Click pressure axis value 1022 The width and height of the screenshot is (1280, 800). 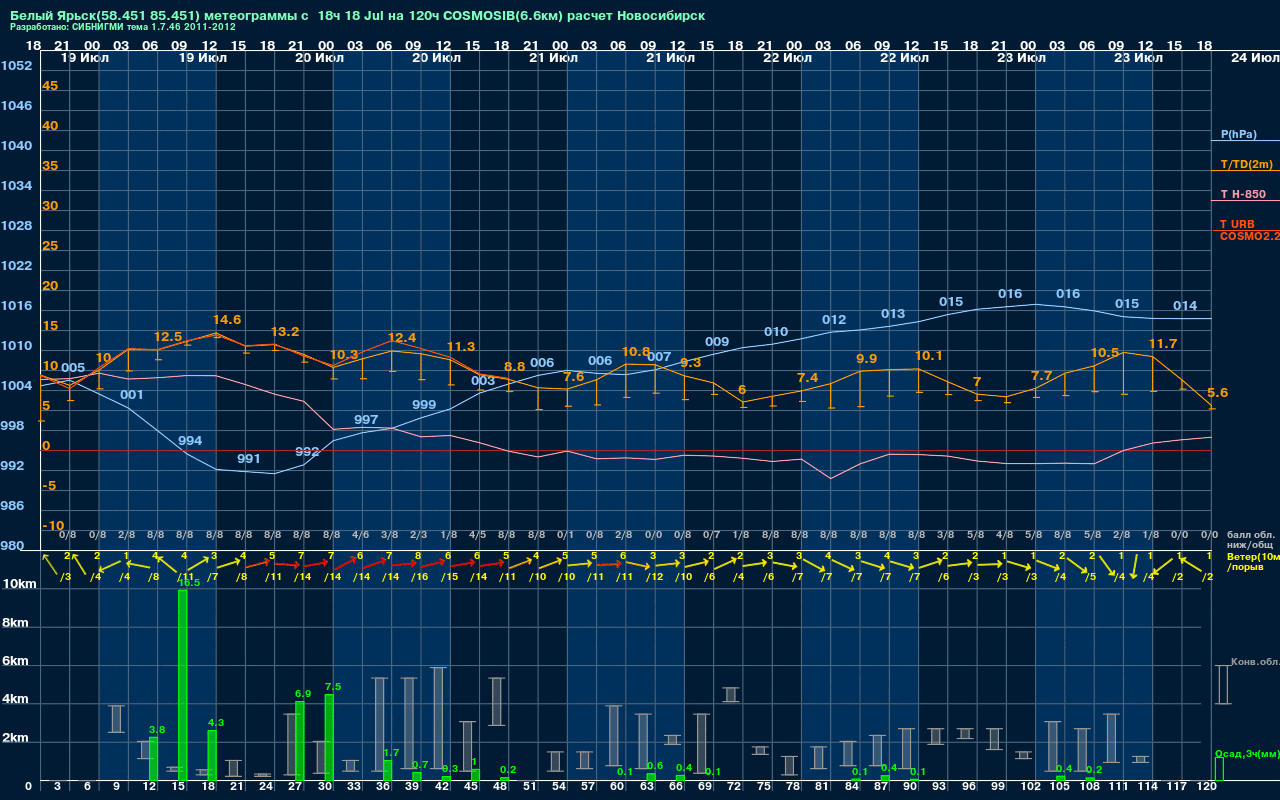point(16,266)
